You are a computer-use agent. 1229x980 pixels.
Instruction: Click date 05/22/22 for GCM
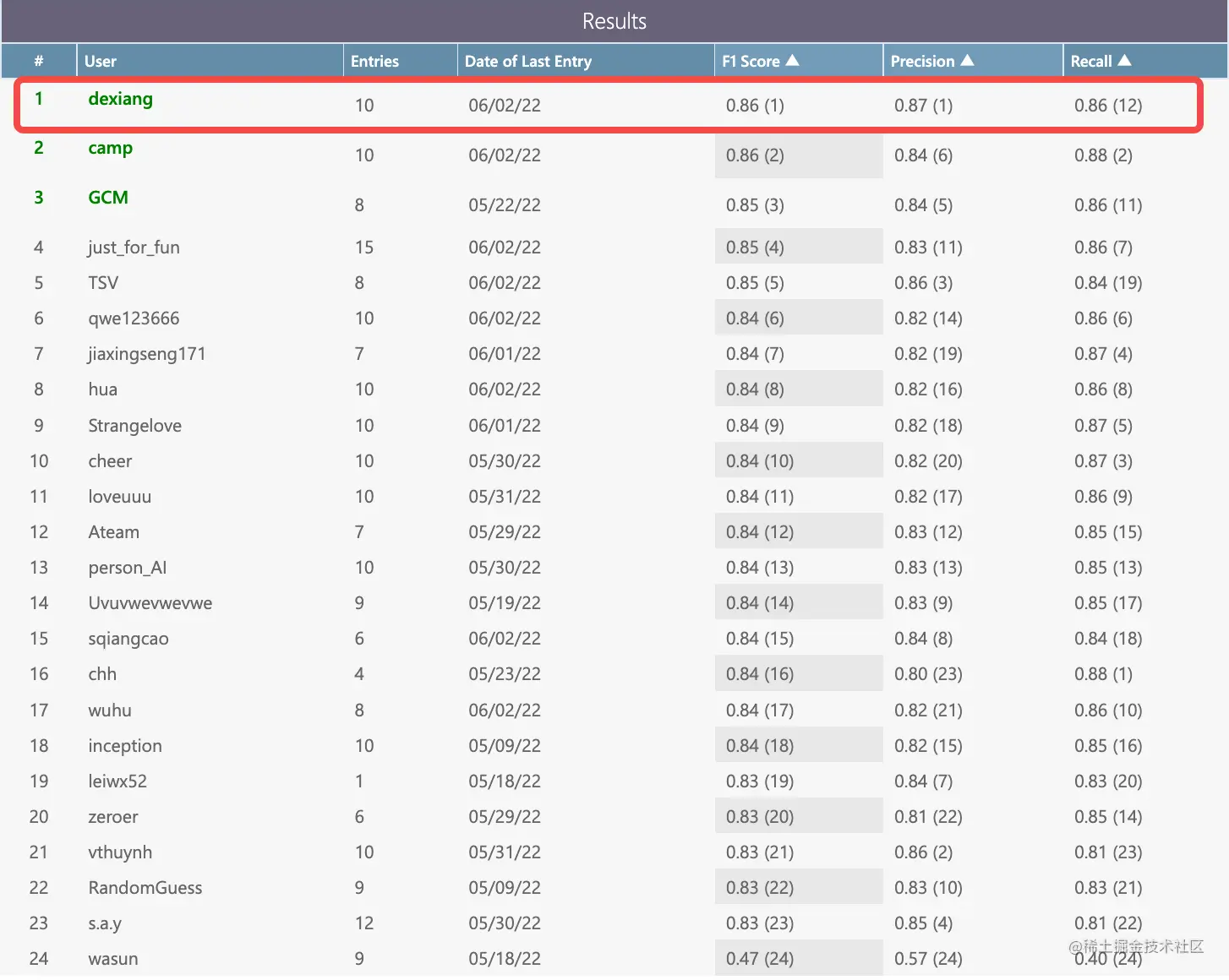pos(505,205)
